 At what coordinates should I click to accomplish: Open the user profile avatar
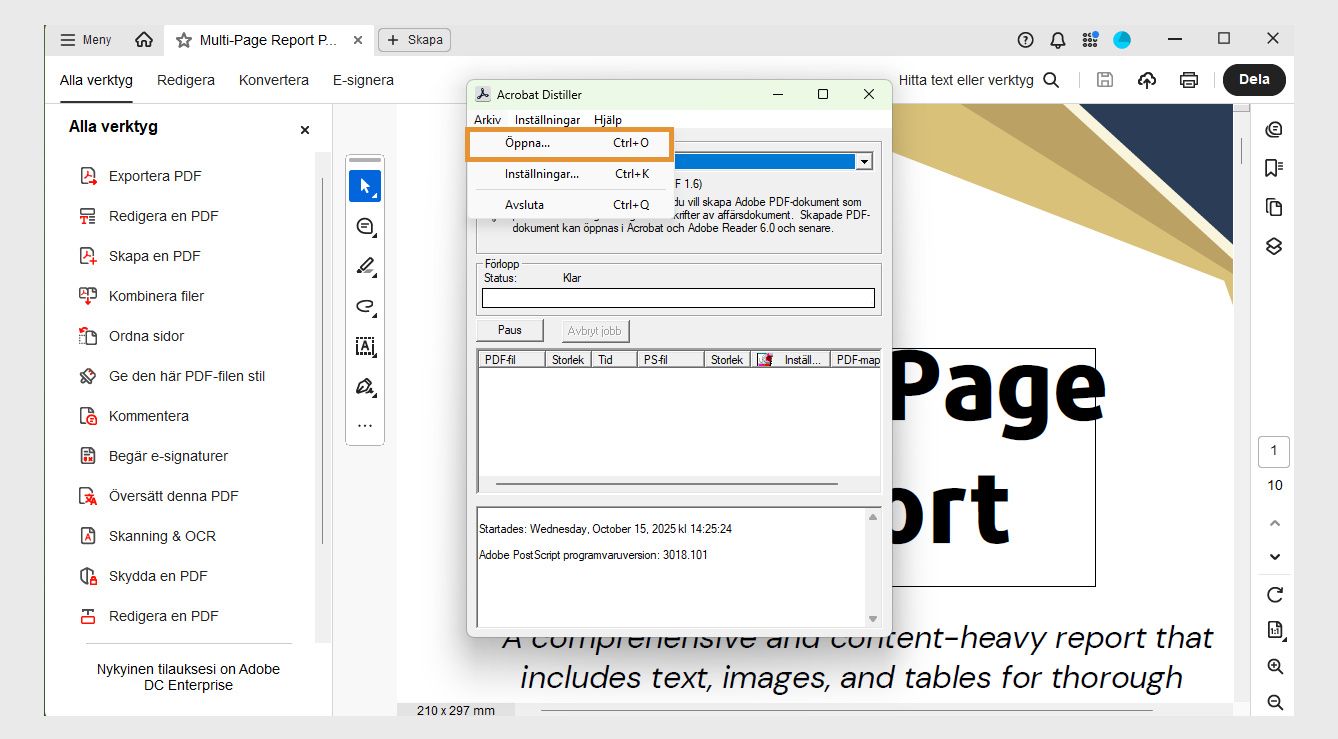pos(1122,40)
